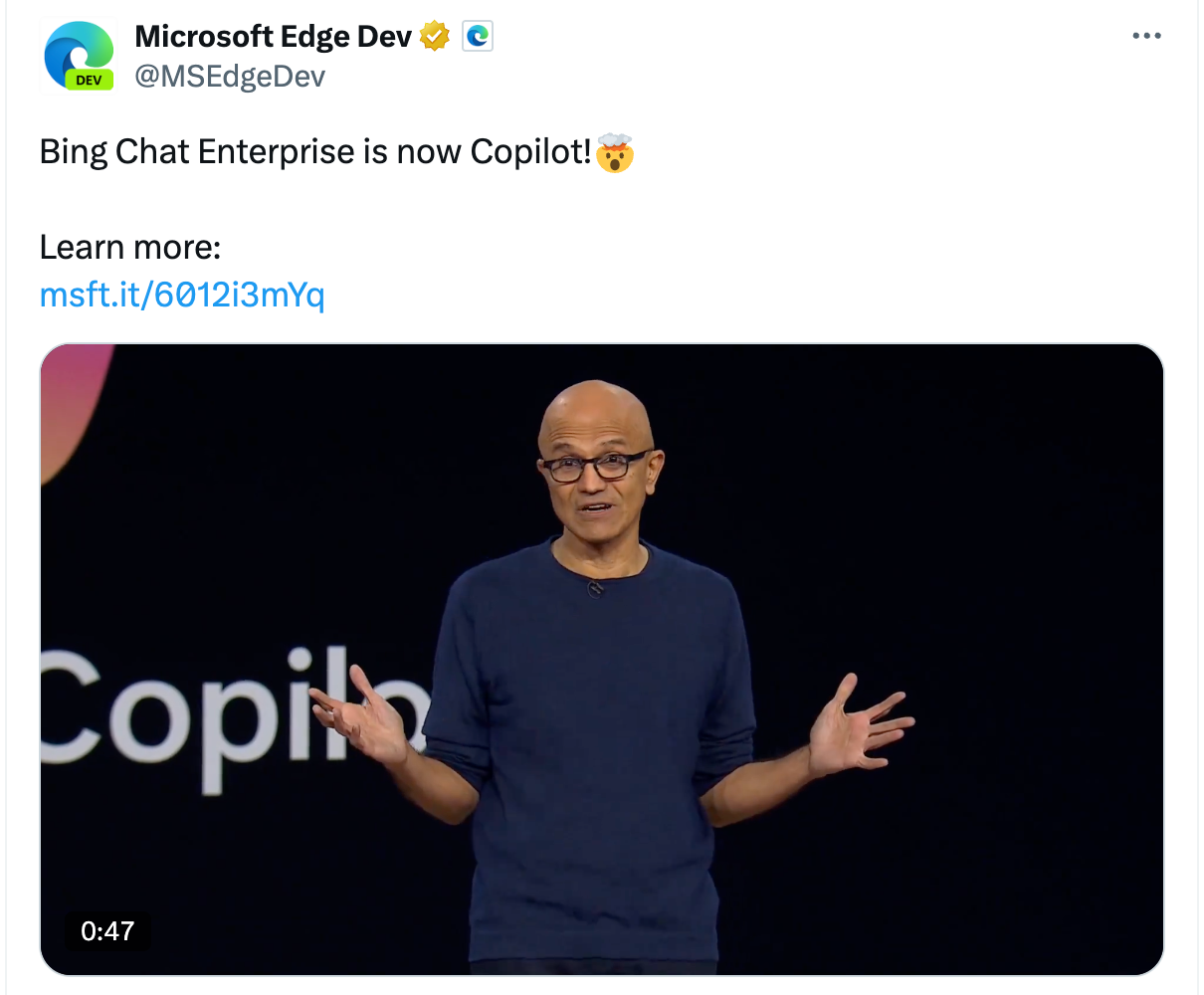Follow the msft.it/6012i3mYq link
1204x995 pixels.
pyautogui.click(x=182, y=295)
